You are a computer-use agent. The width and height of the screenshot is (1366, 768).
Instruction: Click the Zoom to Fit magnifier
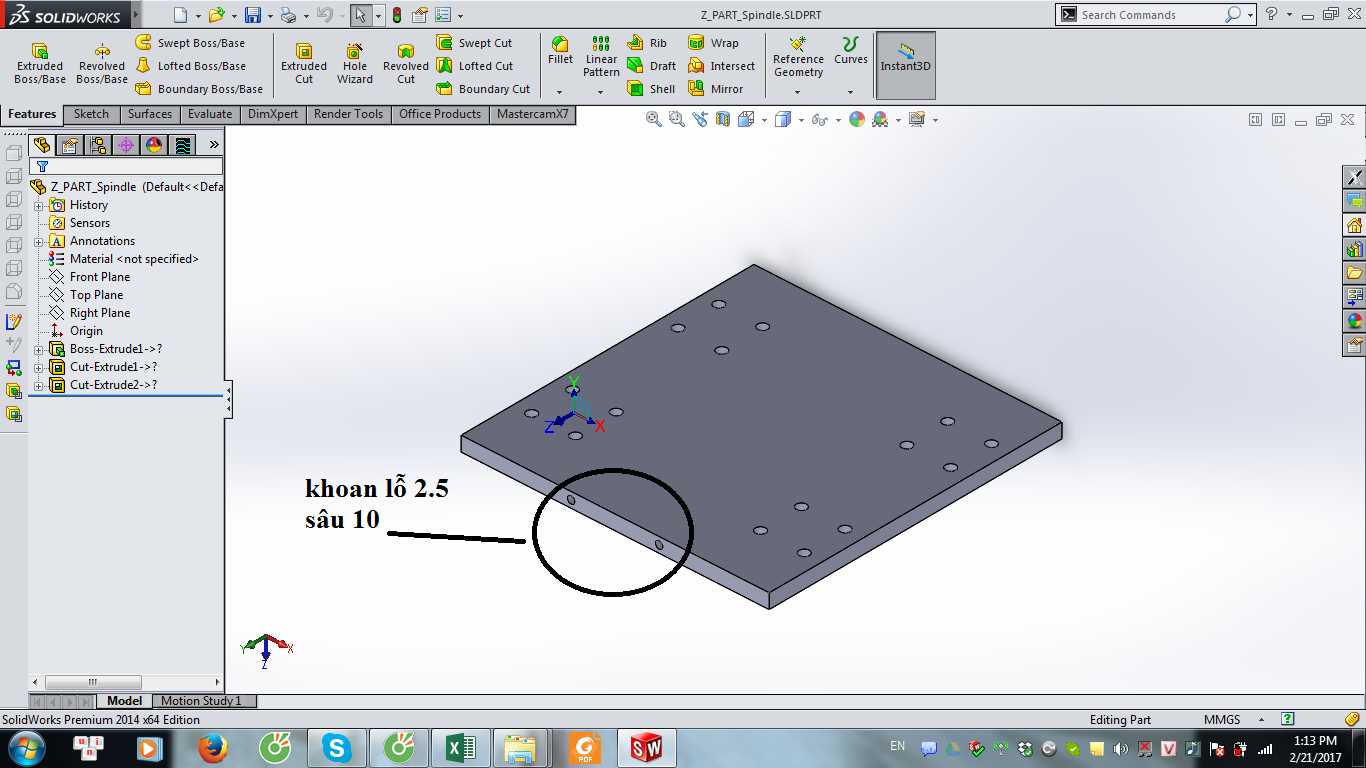654,119
